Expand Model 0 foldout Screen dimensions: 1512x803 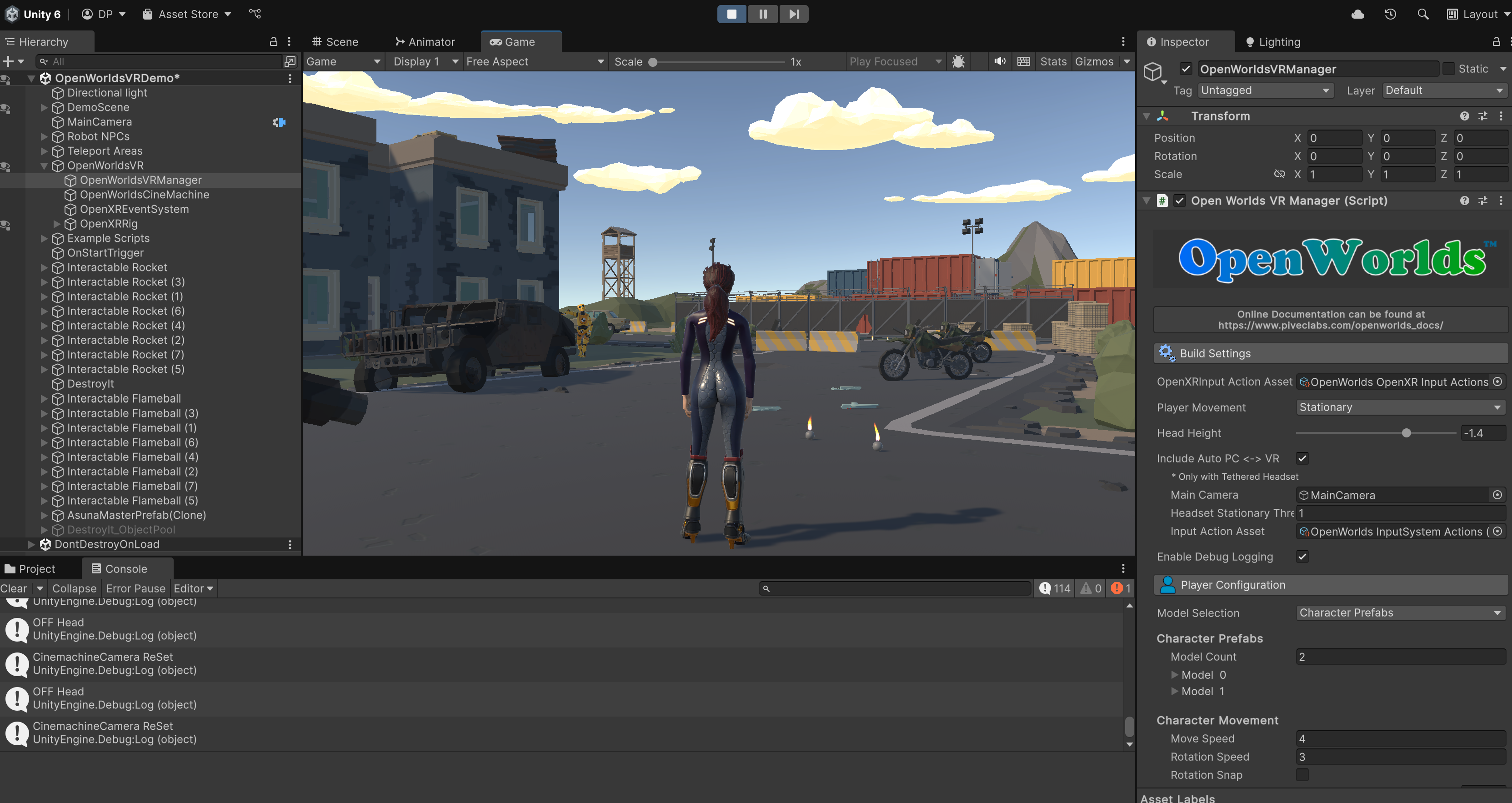pyautogui.click(x=1175, y=675)
